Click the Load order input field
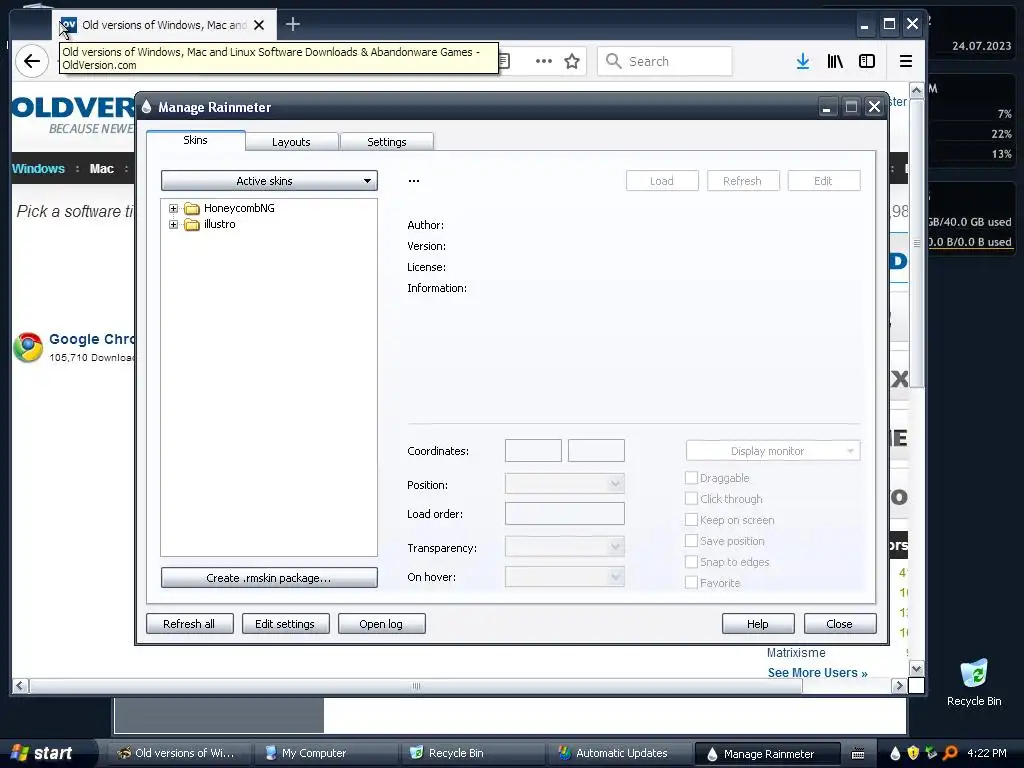The width and height of the screenshot is (1024, 768). click(x=564, y=513)
